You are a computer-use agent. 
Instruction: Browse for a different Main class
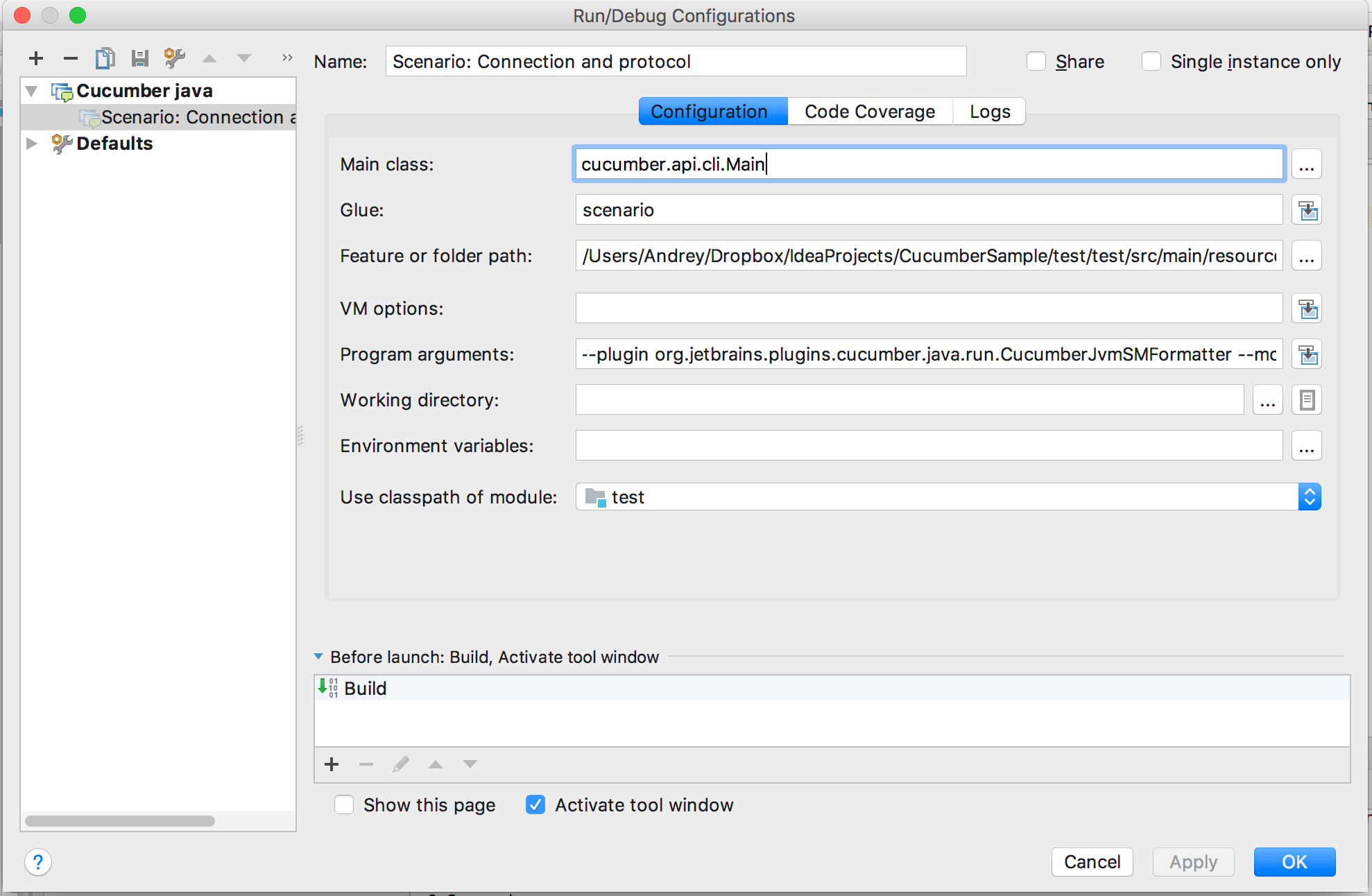coord(1306,164)
